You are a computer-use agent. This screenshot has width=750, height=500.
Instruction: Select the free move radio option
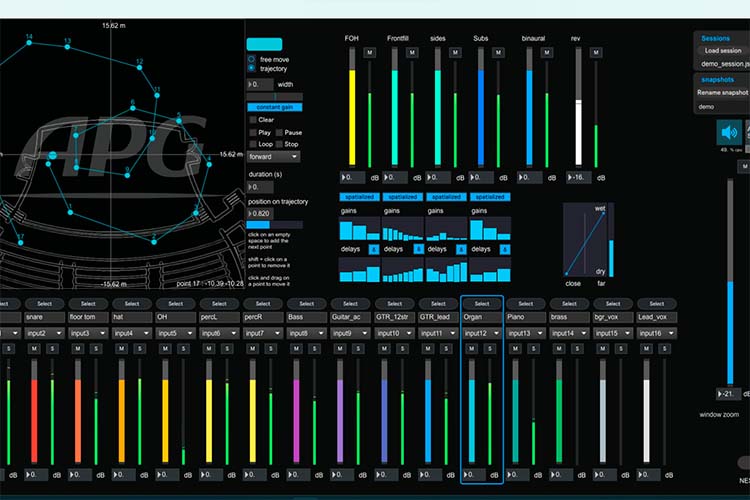tap(251, 59)
